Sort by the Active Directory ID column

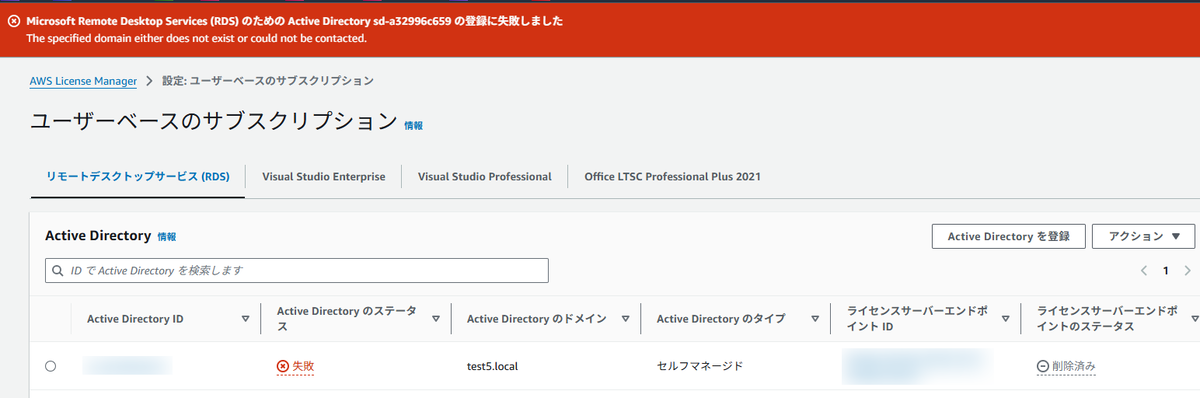(246, 319)
